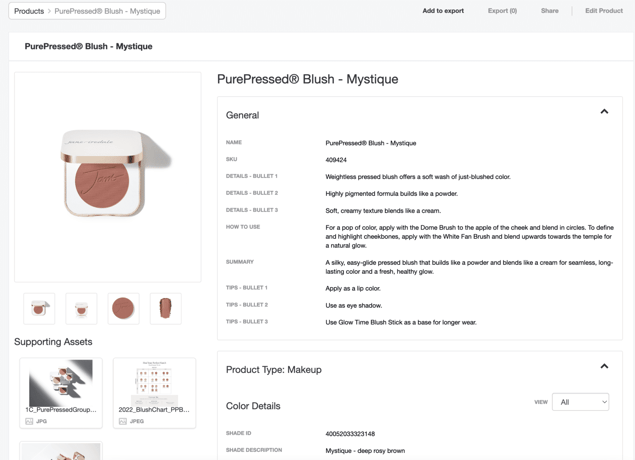Screen dimensions: 635x460
Task: Click the 'Apply as a lip color.' tip
Action: 353,289
